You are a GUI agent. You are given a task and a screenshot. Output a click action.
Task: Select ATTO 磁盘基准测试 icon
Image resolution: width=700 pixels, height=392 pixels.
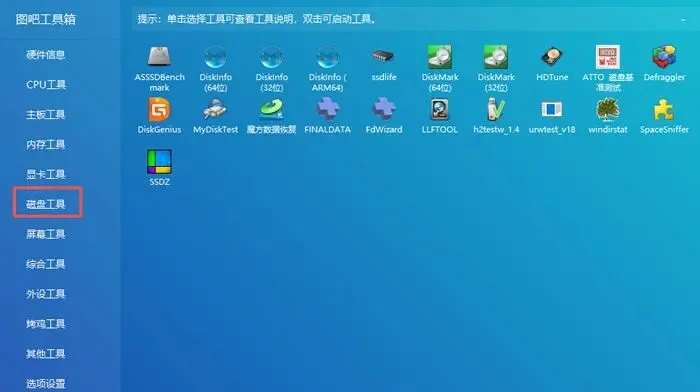point(608,57)
